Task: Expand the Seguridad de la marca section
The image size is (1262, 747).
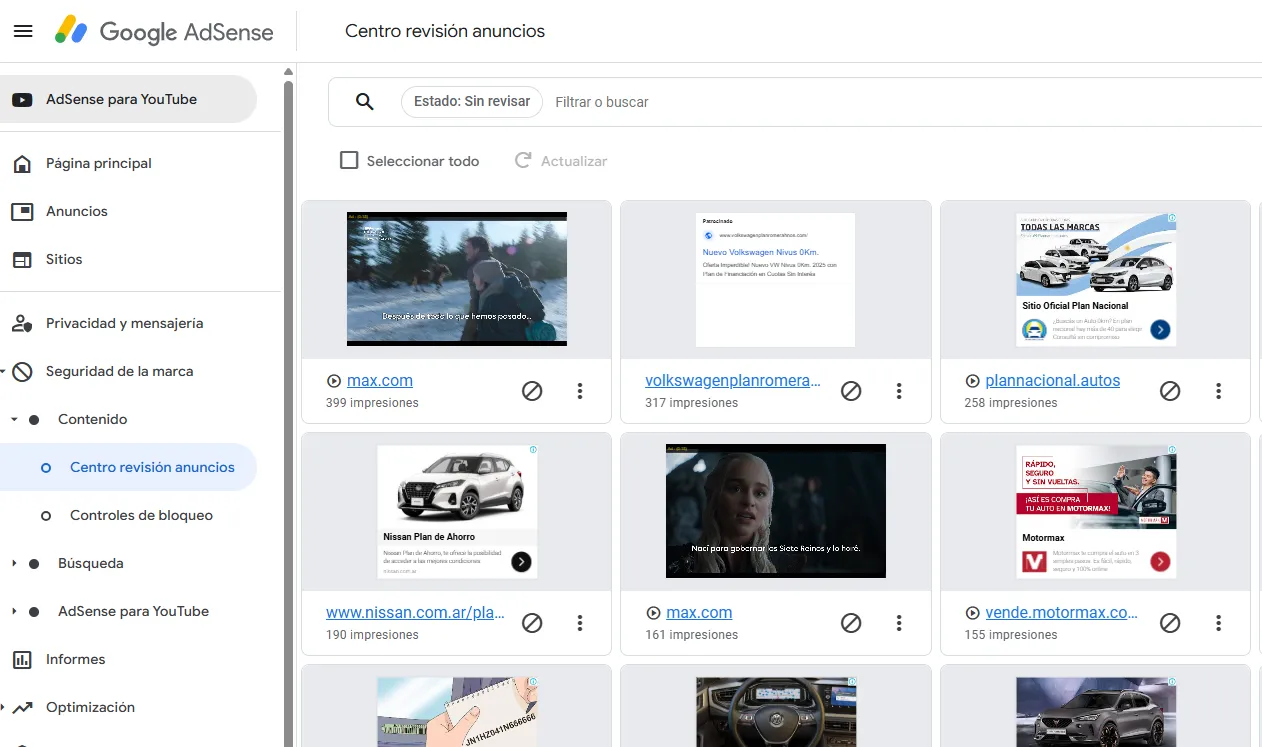Action: 6,371
